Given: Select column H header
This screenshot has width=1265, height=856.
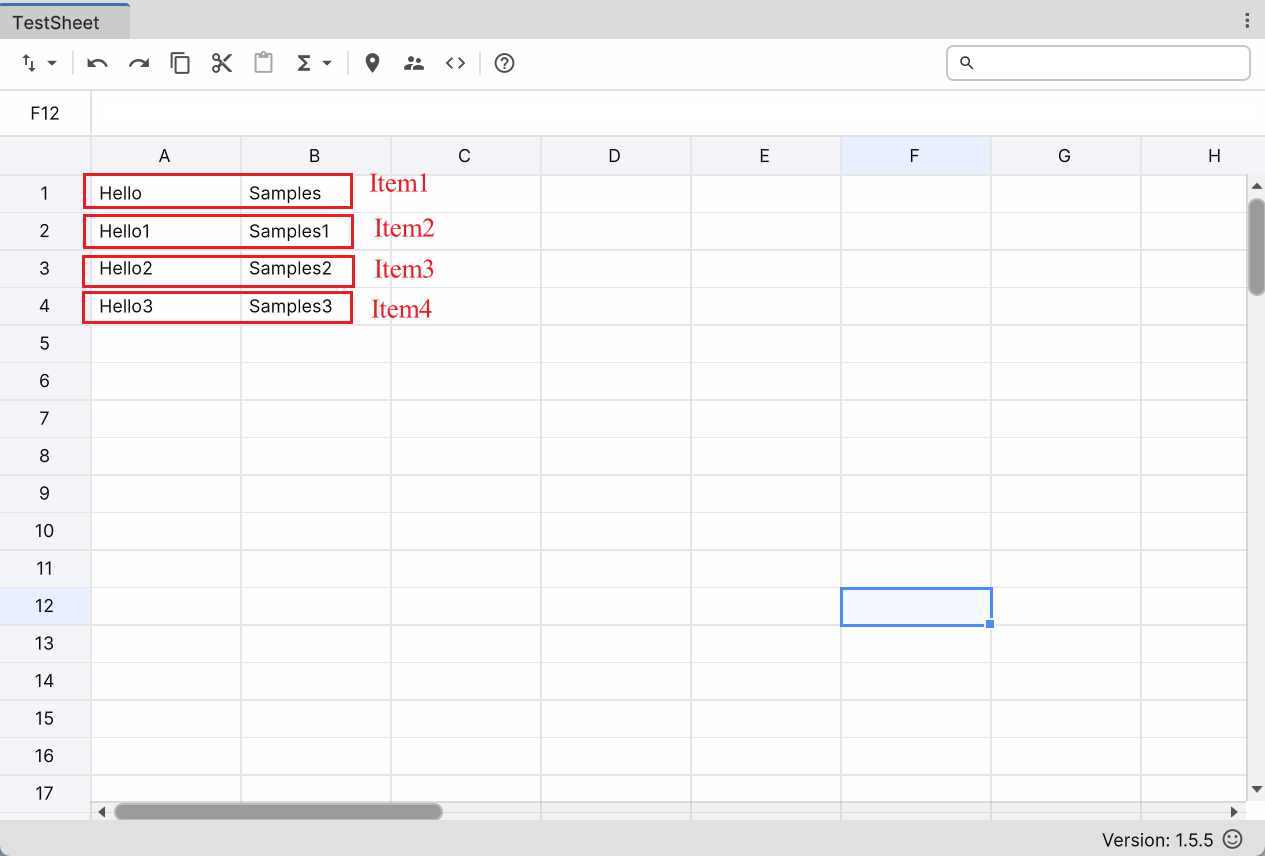Looking at the screenshot, I should click(x=1203, y=155).
